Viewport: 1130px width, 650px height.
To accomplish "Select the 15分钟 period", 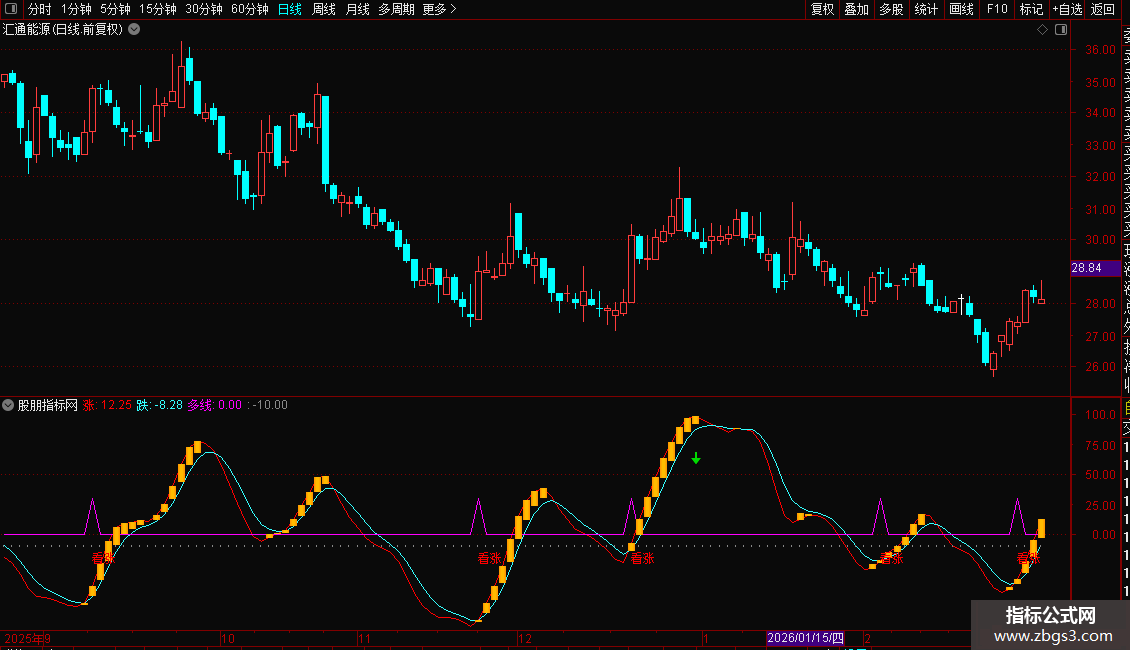I will coord(158,9).
